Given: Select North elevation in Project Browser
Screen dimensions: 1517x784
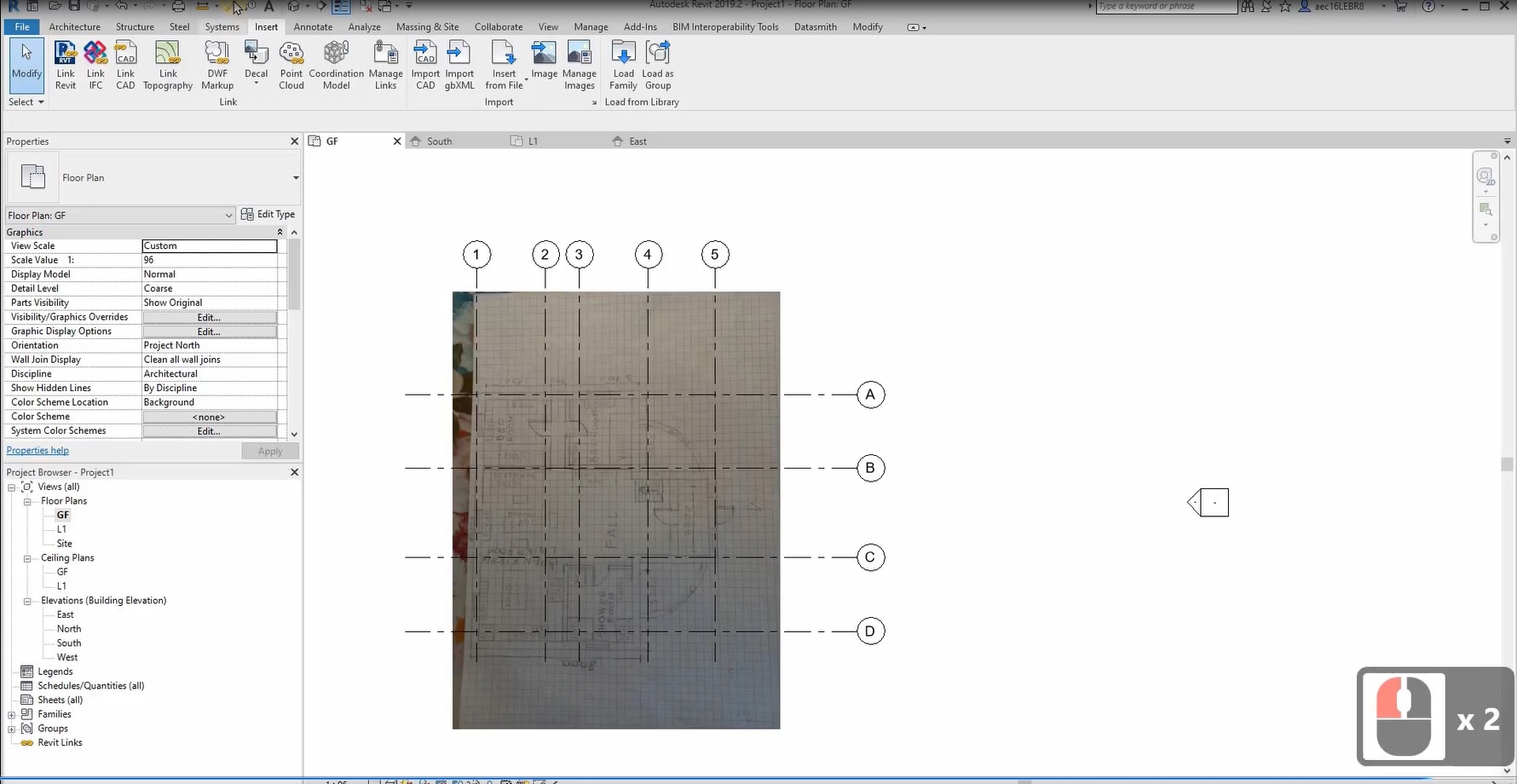Looking at the screenshot, I should tap(69, 629).
